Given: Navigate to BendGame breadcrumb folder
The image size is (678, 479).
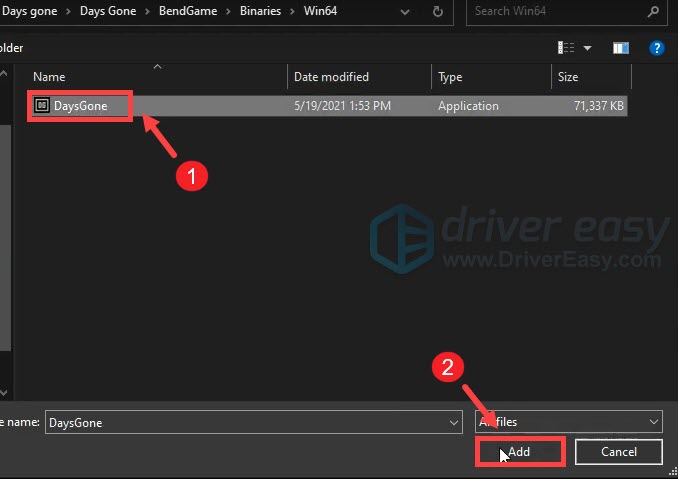Looking at the screenshot, I should coord(188,11).
